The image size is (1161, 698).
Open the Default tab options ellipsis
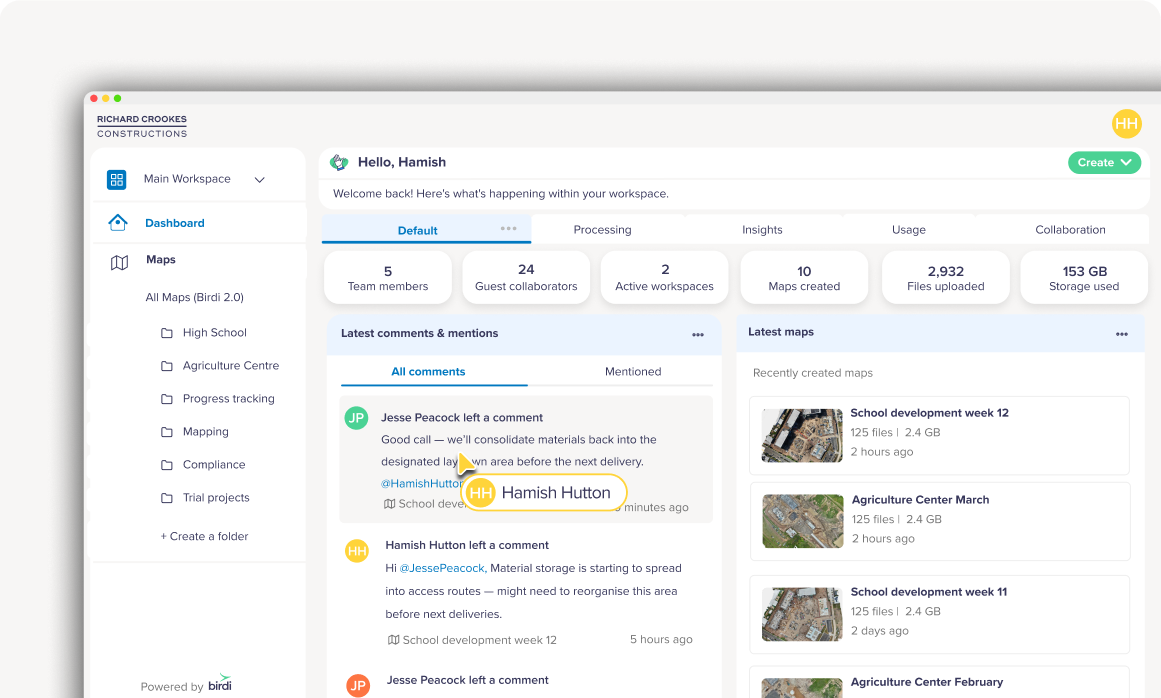509,228
